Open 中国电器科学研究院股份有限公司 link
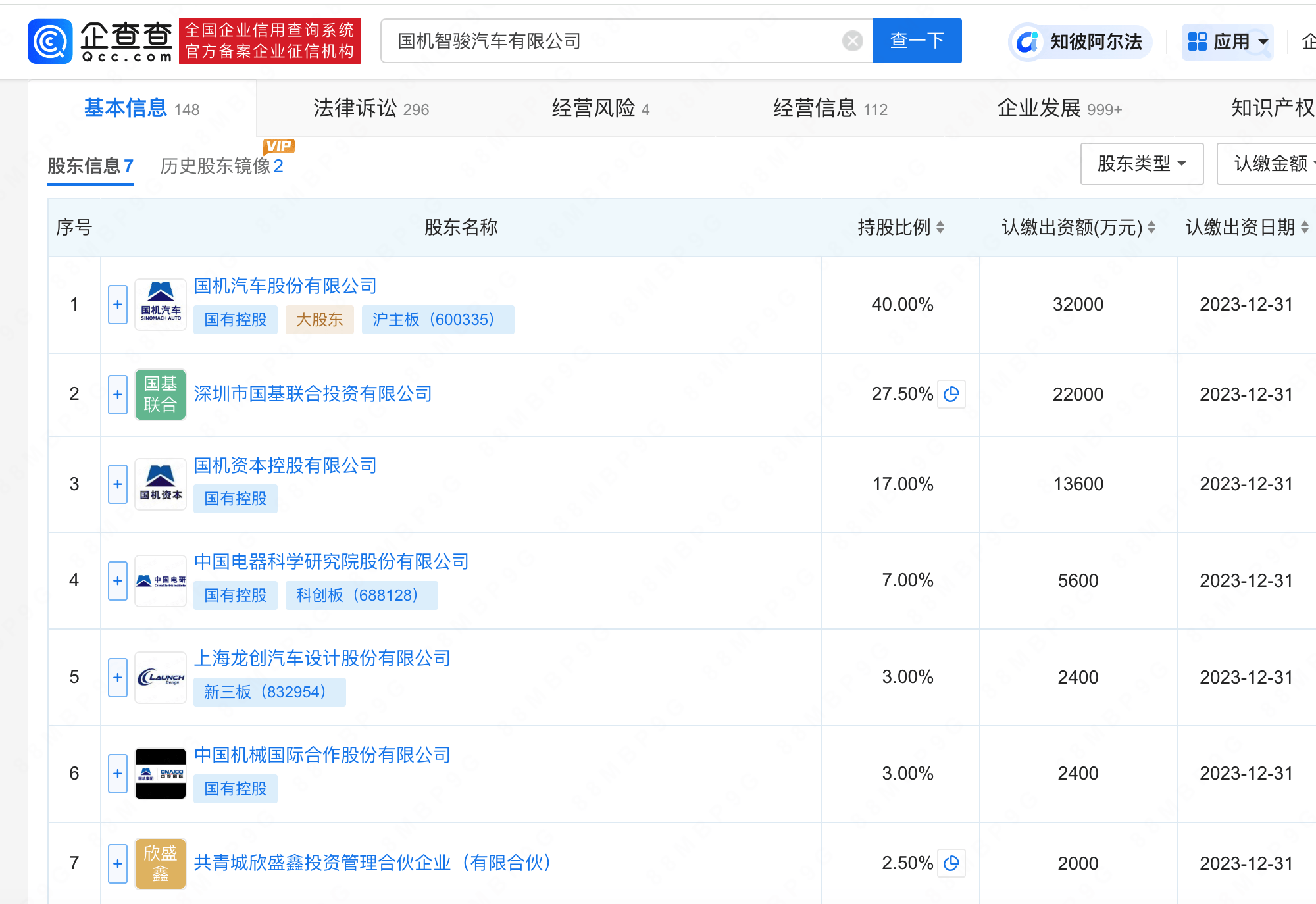Viewport: 1316px width, 904px height. tap(332, 562)
